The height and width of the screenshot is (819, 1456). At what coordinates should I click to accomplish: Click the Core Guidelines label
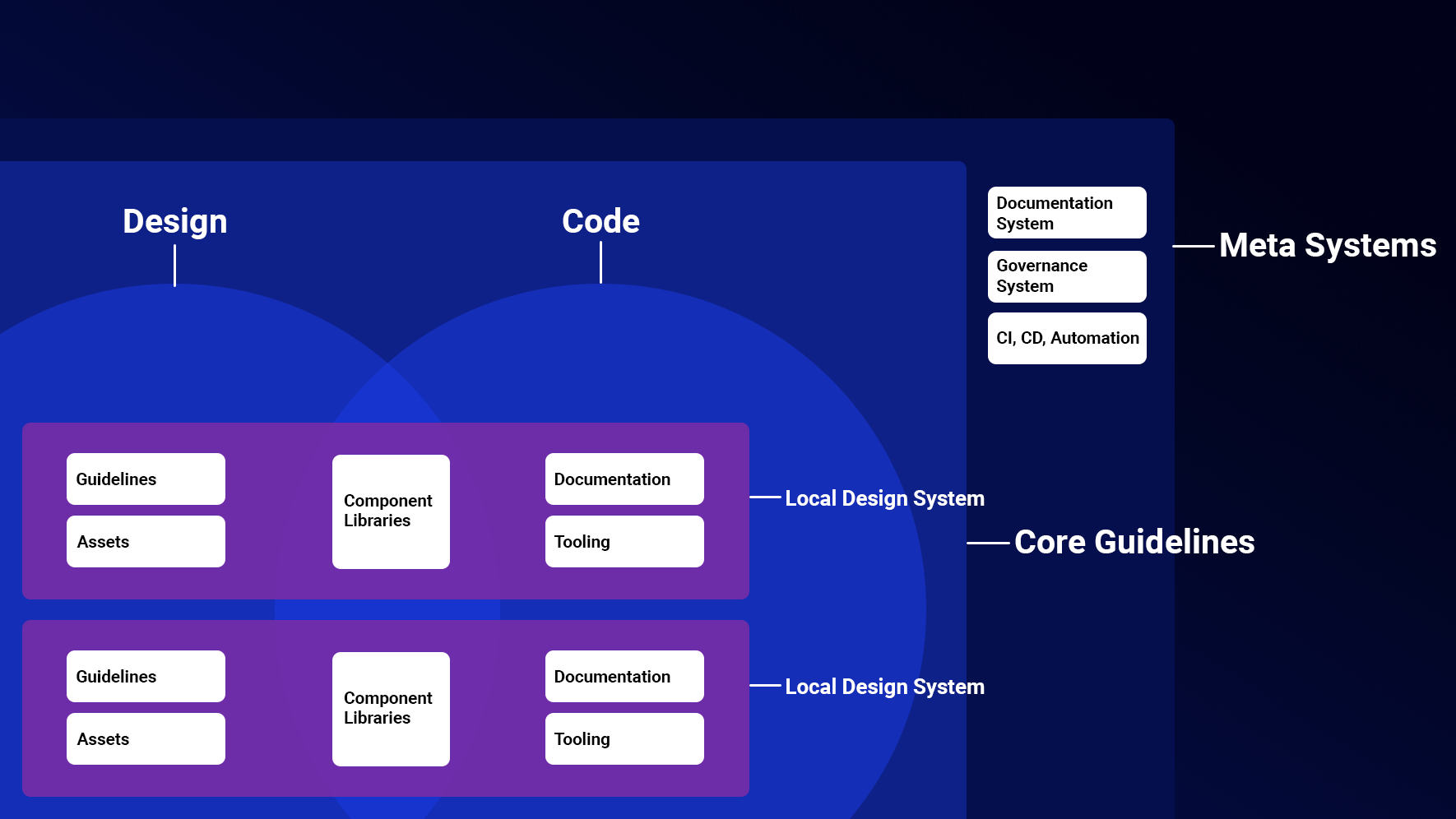click(1135, 542)
